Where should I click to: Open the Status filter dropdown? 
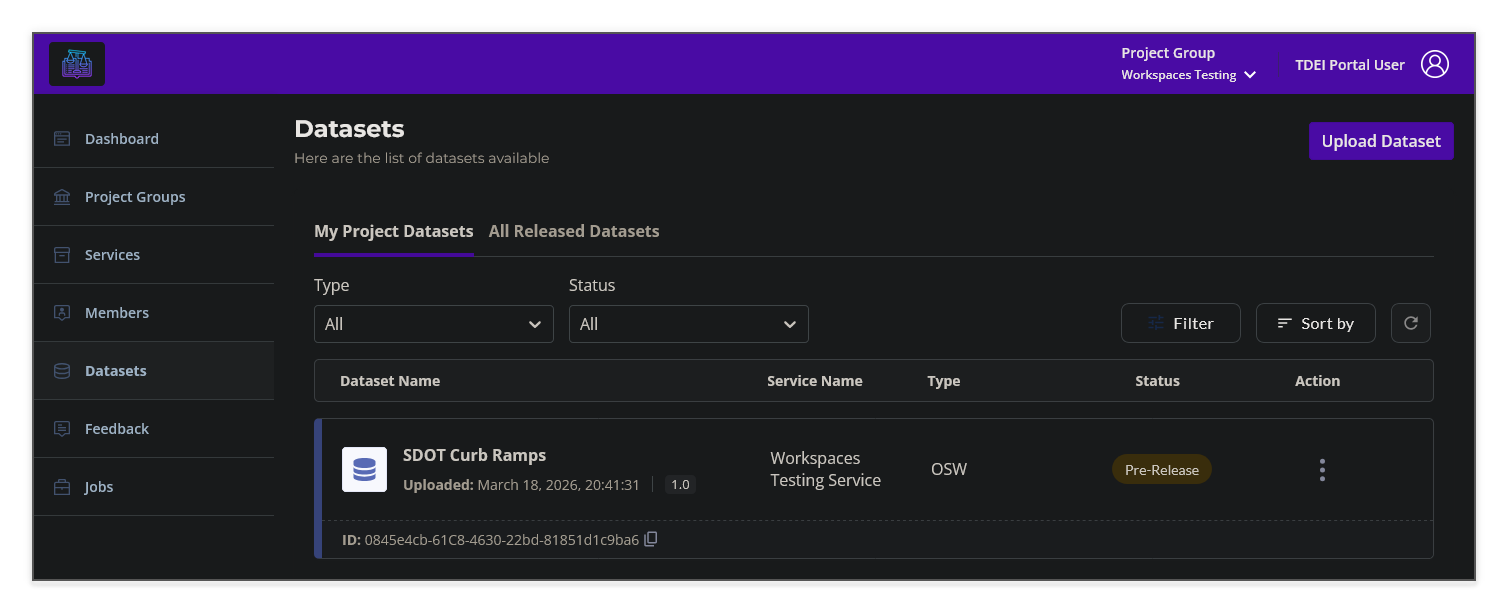click(x=688, y=323)
